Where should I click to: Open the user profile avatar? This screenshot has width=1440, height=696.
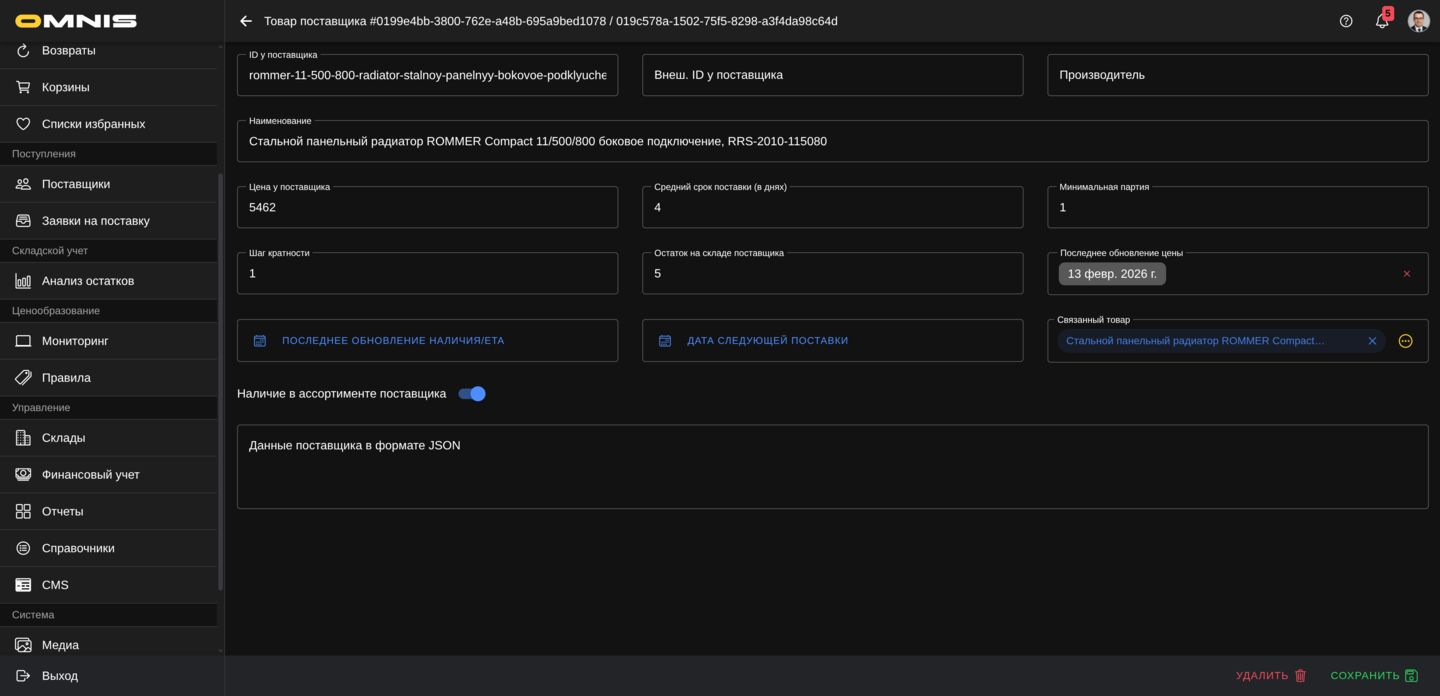[x=1418, y=21]
